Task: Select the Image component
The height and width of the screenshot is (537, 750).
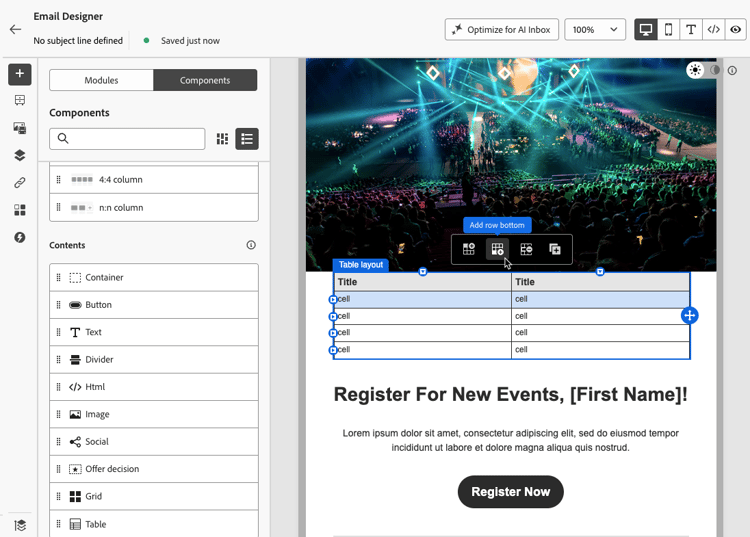Action: 154,414
